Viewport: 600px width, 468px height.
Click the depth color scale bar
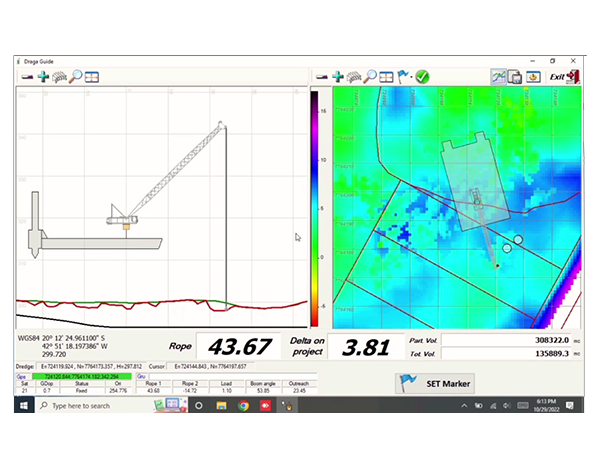click(x=314, y=205)
